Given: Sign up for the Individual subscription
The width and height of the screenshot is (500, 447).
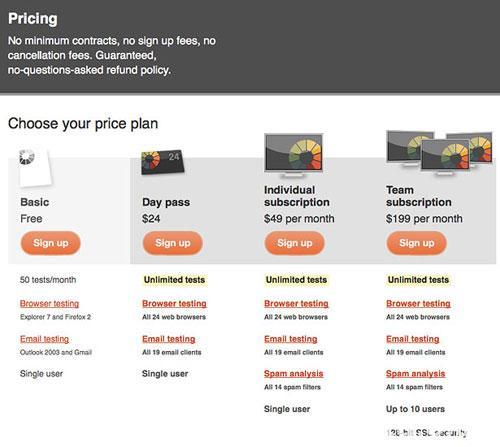Looking at the screenshot, I should coord(295,243).
